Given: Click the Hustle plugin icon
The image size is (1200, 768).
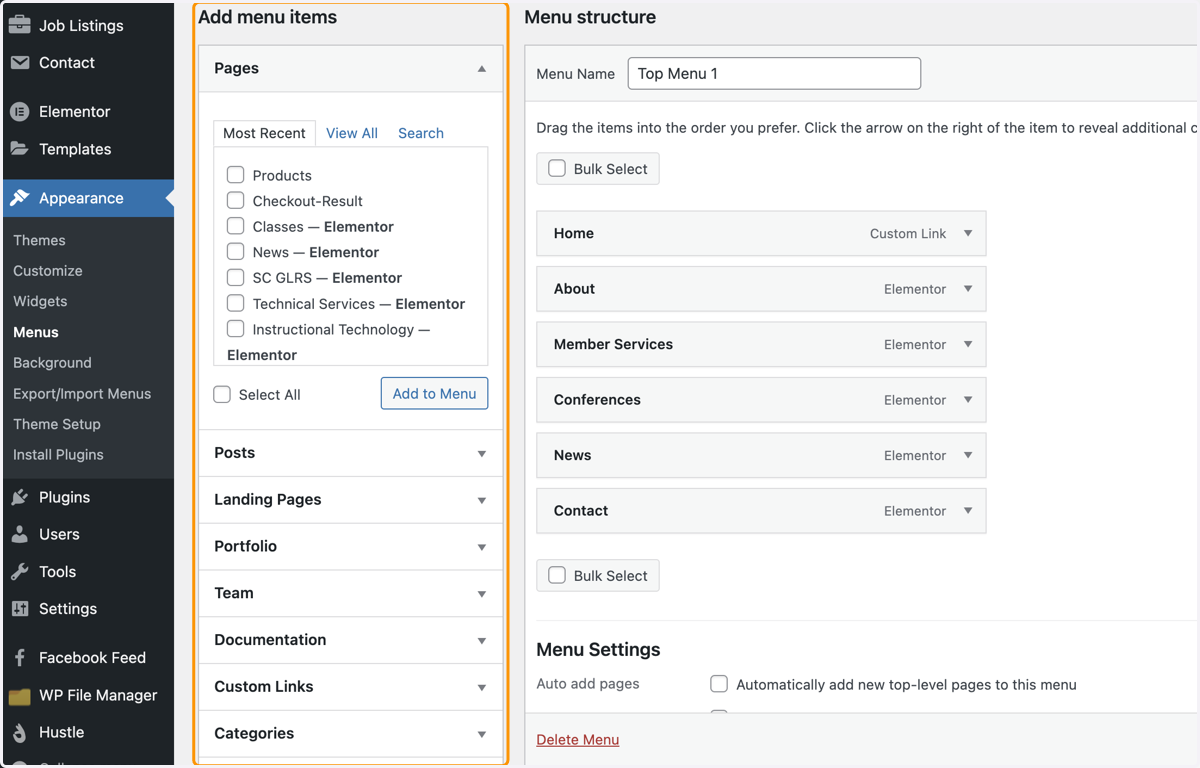Looking at the screenshot, I should [20, 733].
